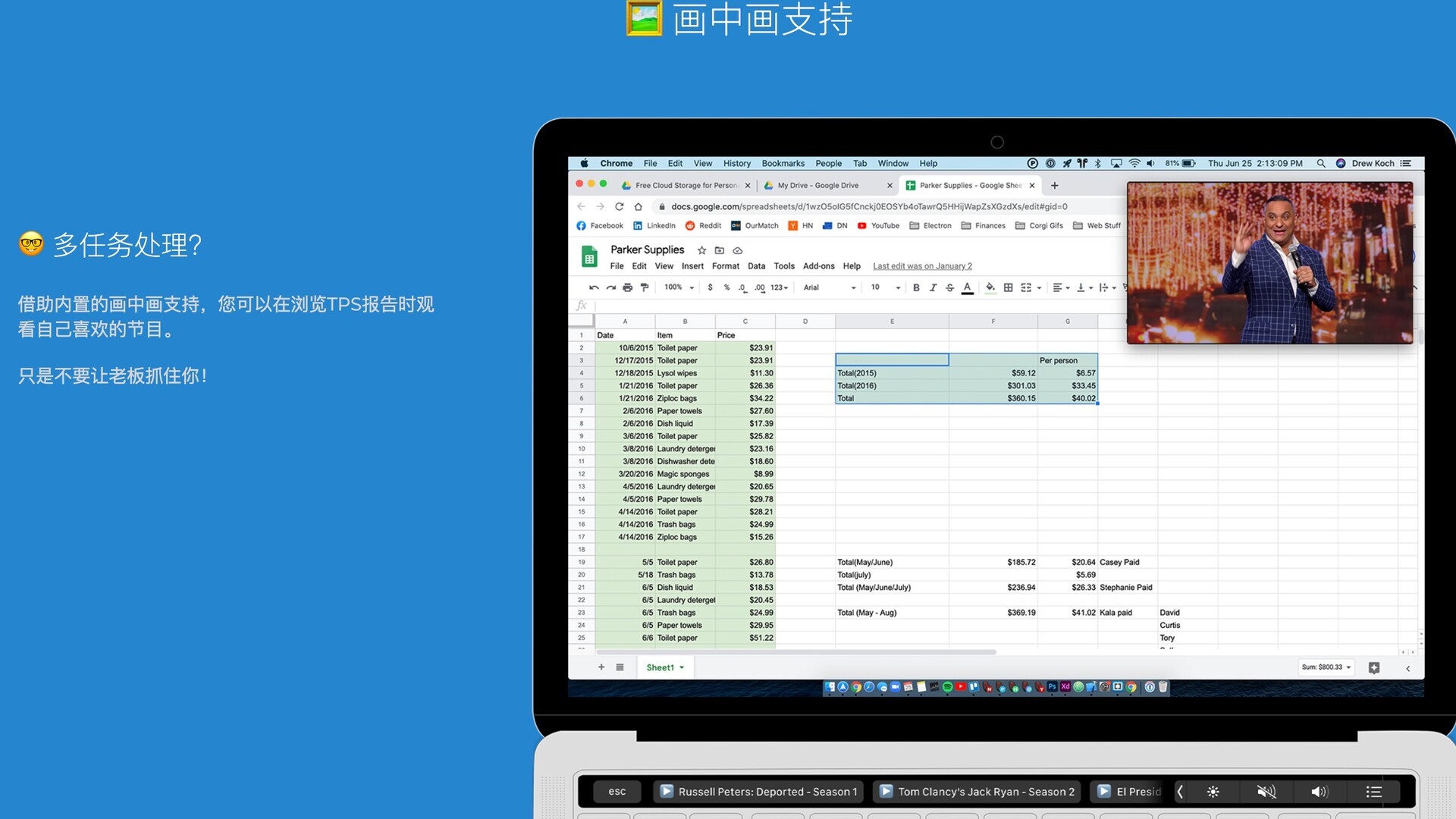
Task: Expand the merge cells options arrow
Action: tap(1039, 288)
